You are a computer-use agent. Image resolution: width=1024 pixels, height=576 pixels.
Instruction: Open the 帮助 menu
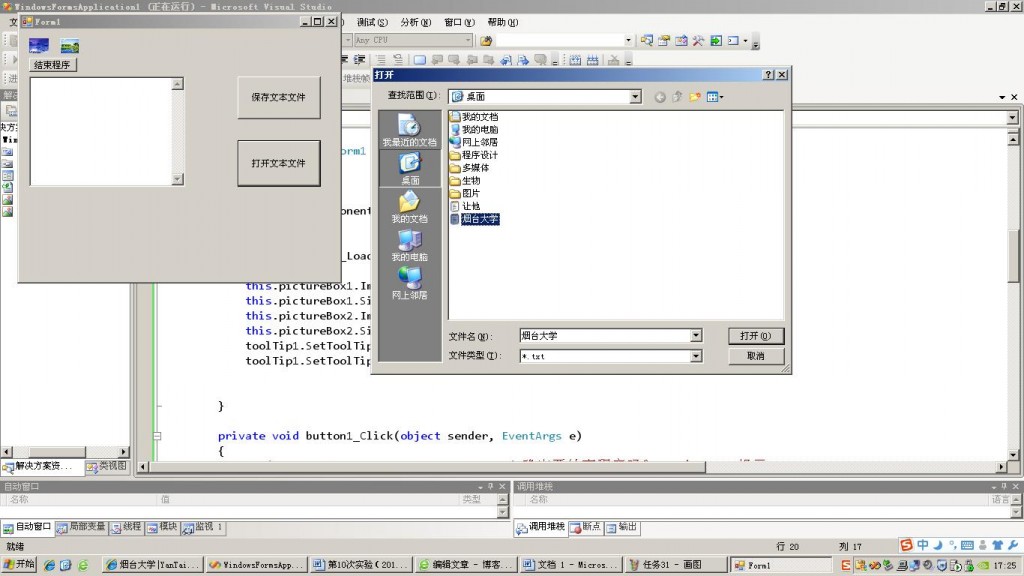tap(503, 22)
